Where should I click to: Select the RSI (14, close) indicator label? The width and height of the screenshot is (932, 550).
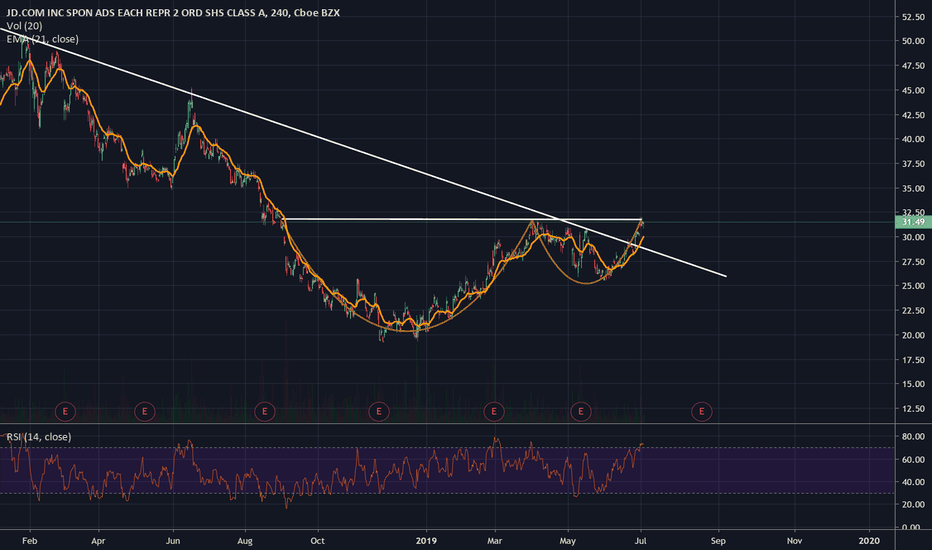(39, 437)
